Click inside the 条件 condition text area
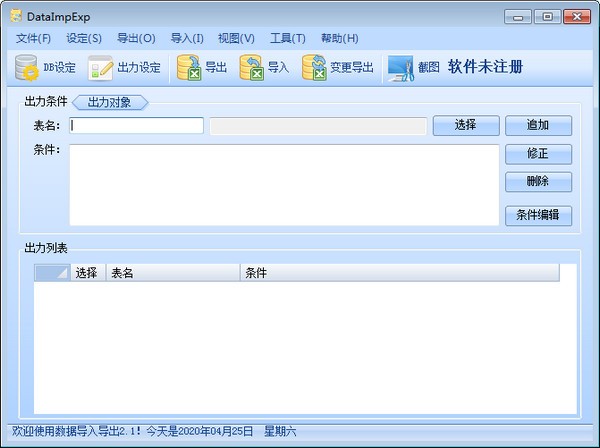Screen dimensions: 600x448 click(x=284, y=185)
